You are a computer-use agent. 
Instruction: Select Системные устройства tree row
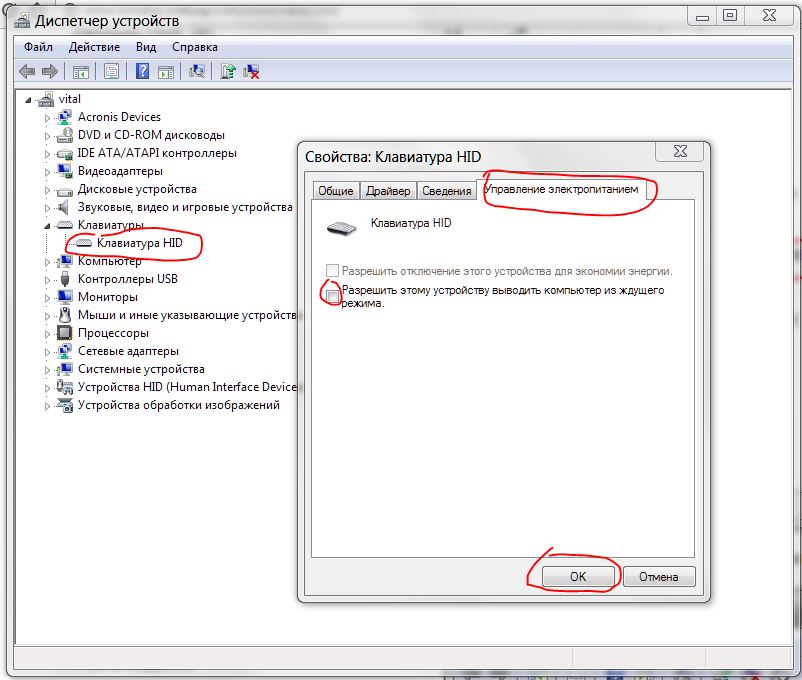141,369
